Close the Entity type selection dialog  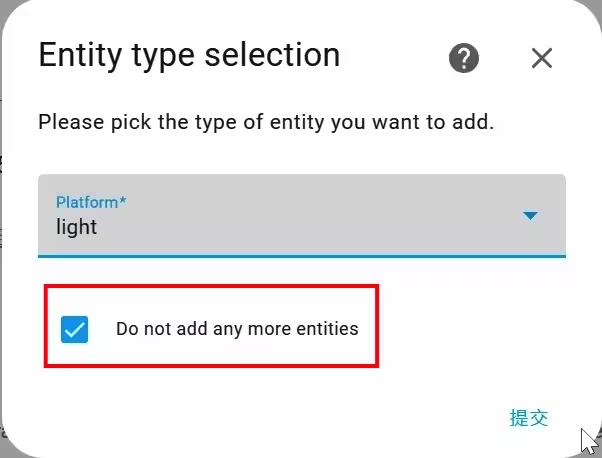tap(542, 58)
